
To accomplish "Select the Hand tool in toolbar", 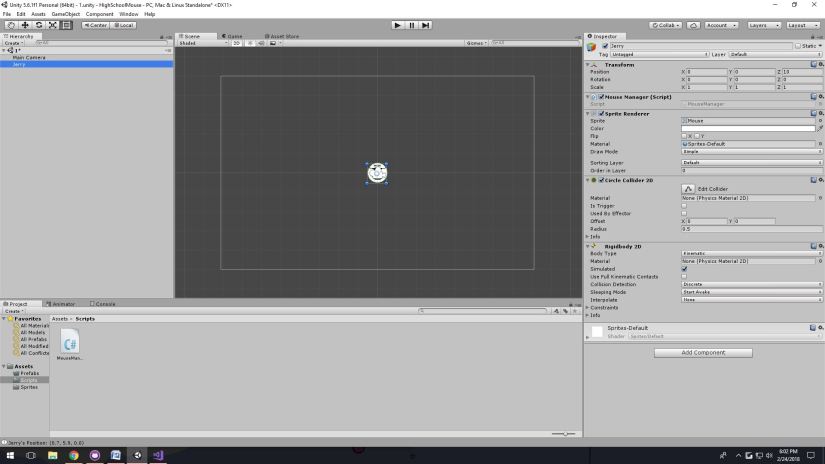I will (11, 25).
